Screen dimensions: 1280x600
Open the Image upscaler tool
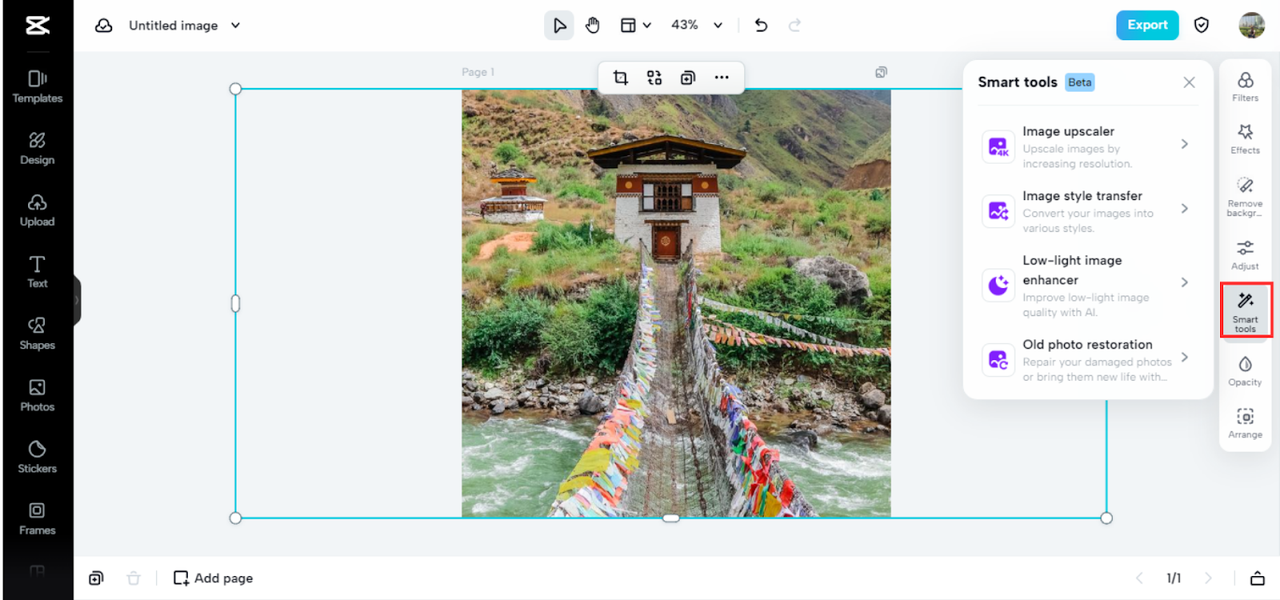pos(1089,146)
